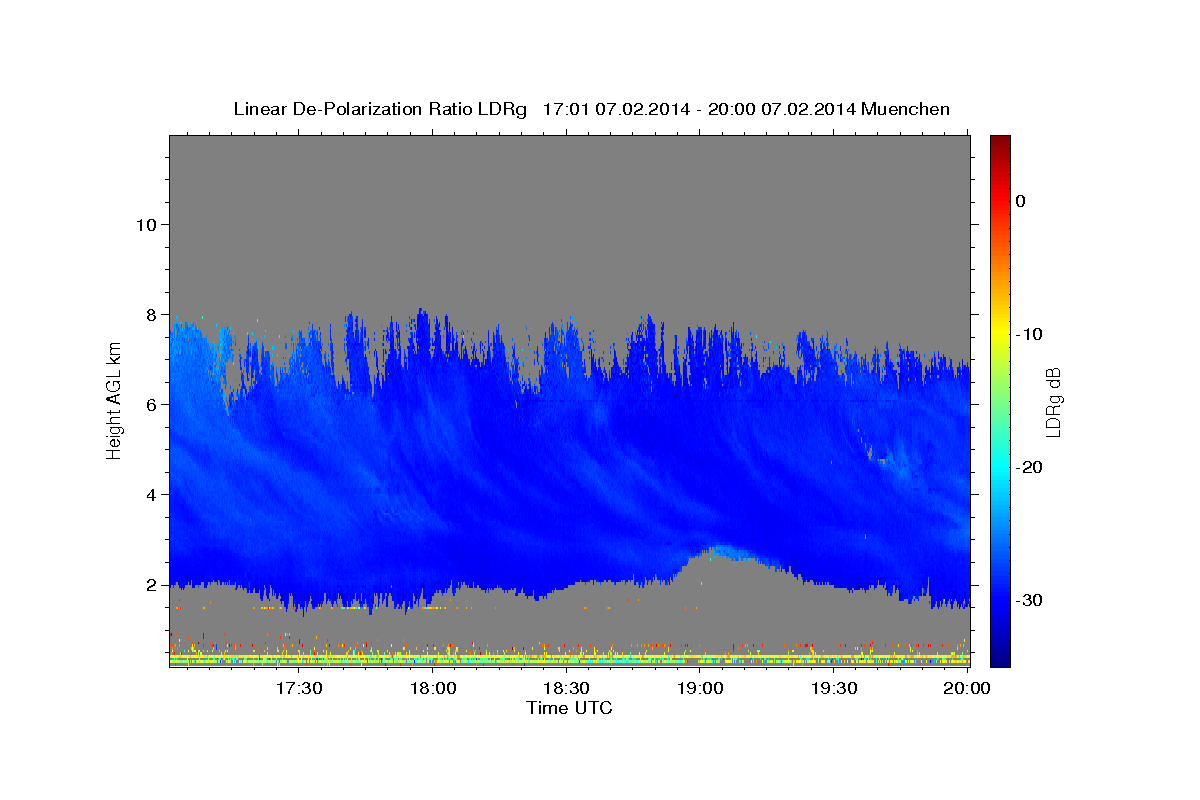Click the 19:00 time tick label

coord(701,688)
